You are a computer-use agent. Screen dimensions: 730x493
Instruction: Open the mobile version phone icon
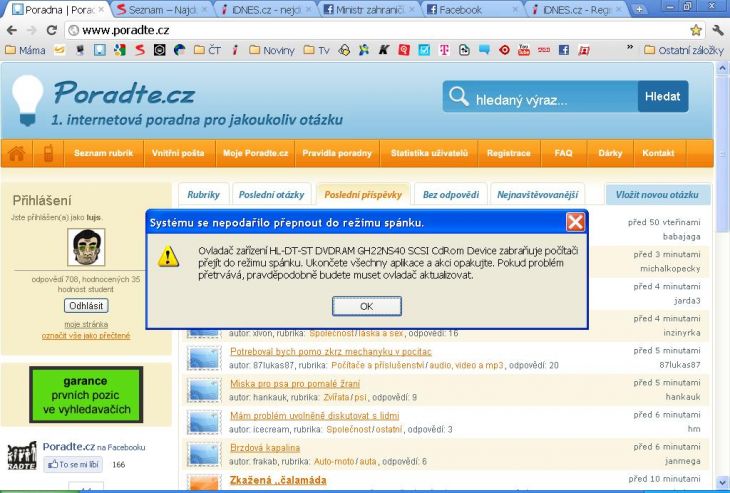[x=48, y=153]
